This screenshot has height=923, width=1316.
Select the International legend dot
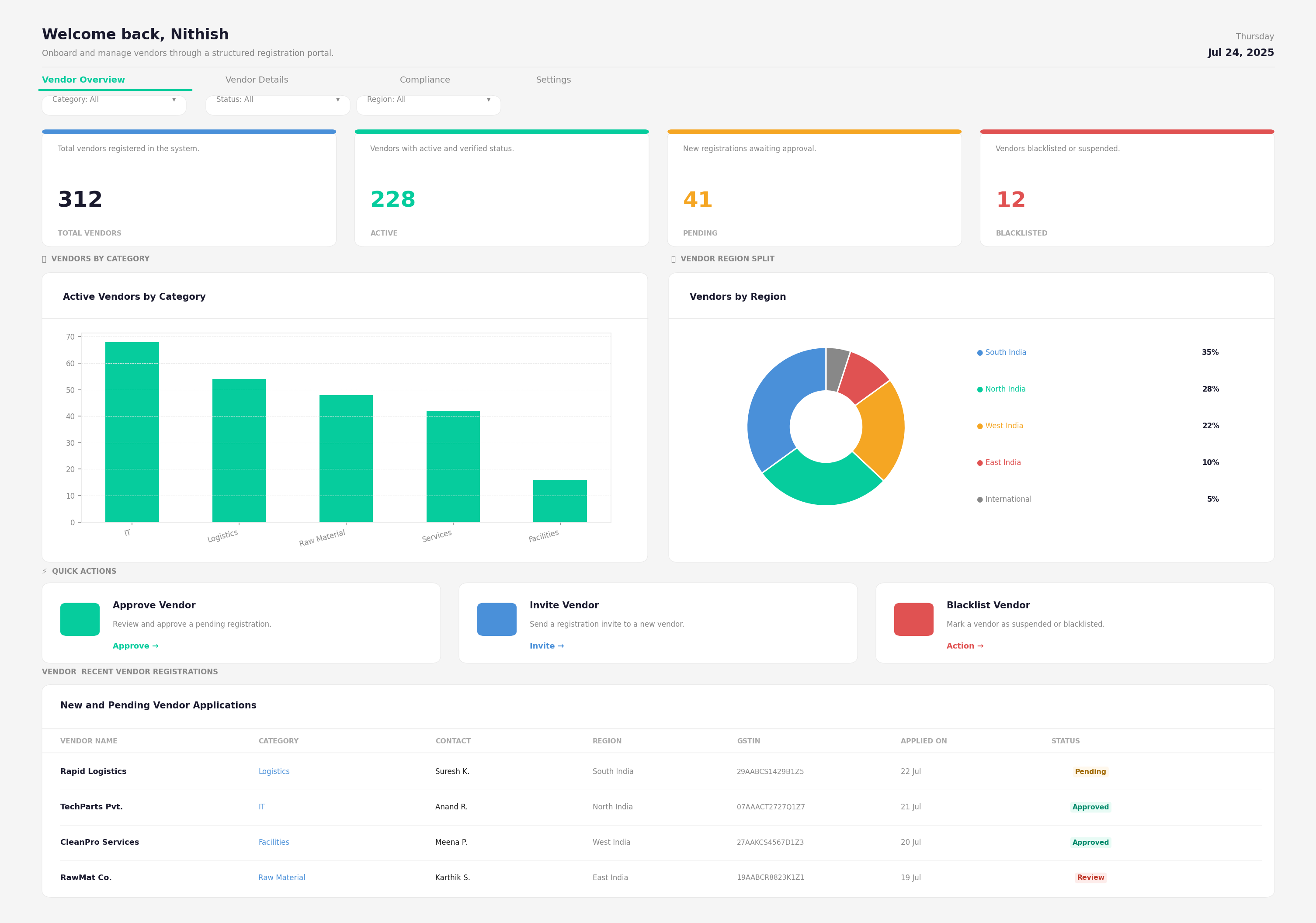coord(980,500)
